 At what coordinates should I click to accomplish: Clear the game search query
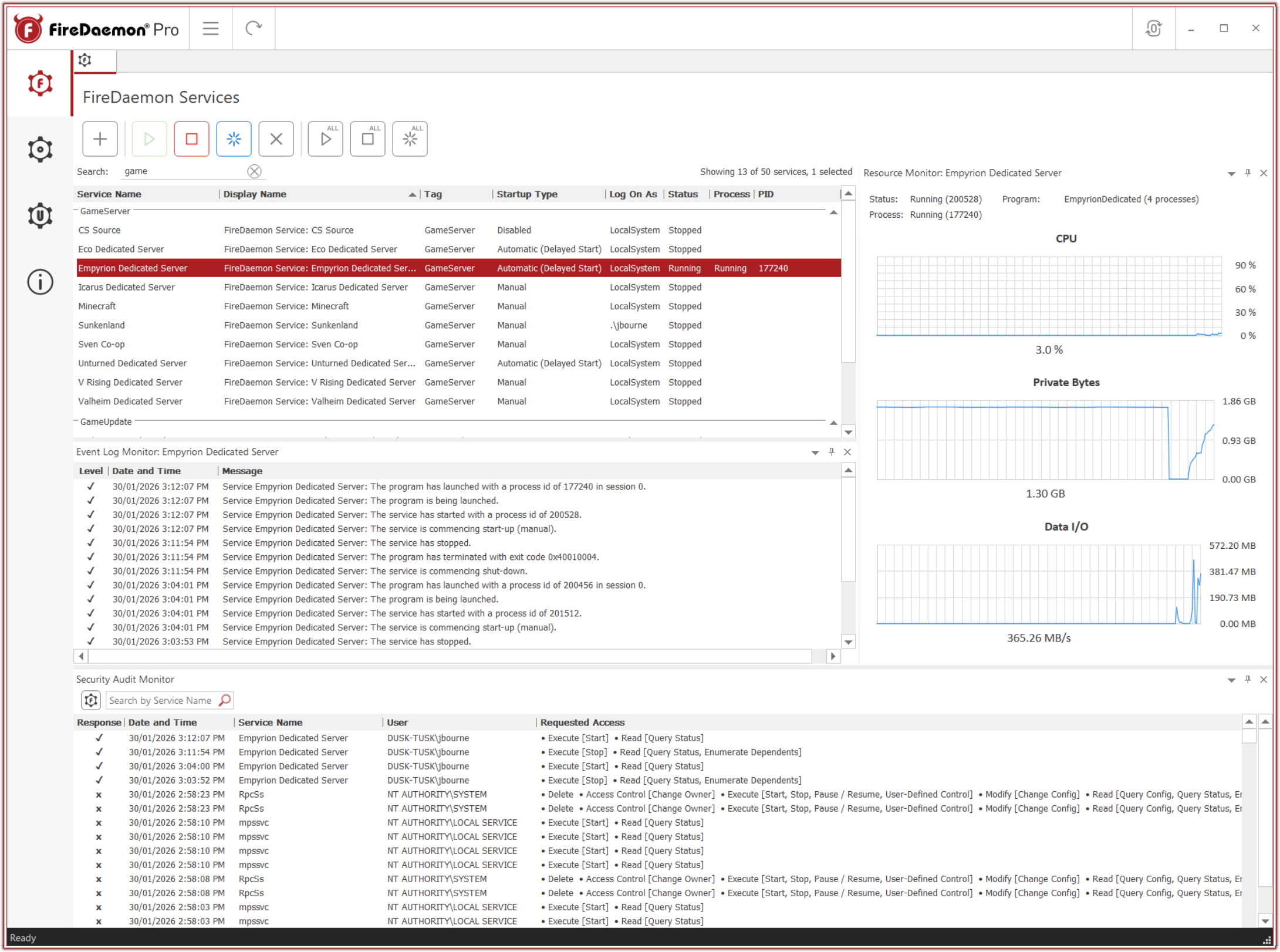pos(254,171)
